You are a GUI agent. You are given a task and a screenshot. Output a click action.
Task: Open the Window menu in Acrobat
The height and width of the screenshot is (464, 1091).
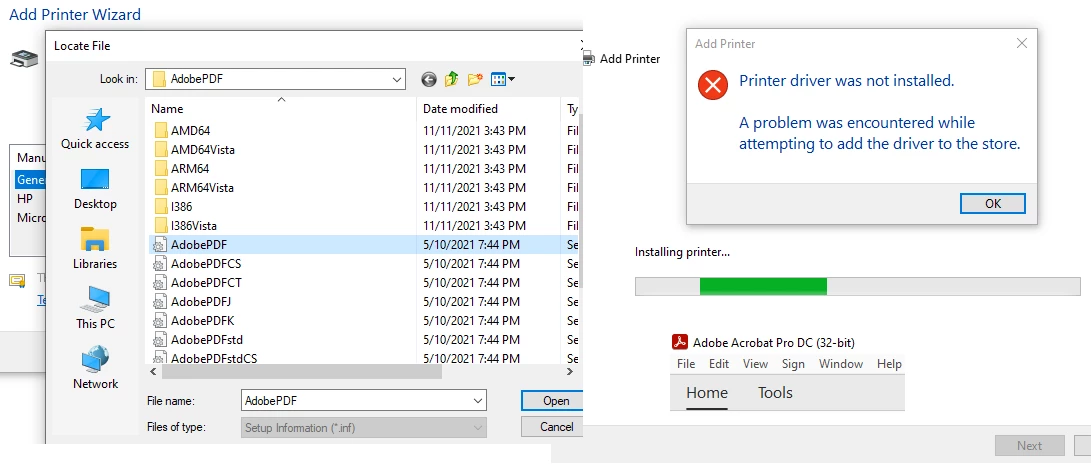click(841, 364)
